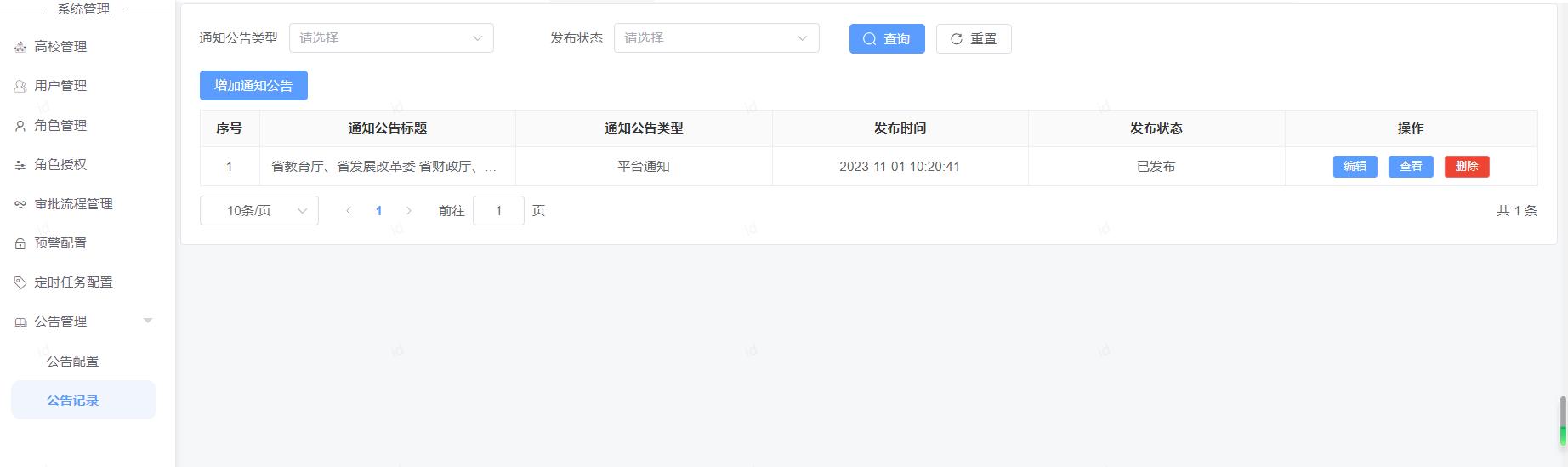Click 操作 column header
1568x467 pixels.
click(x=1411, y=128)
